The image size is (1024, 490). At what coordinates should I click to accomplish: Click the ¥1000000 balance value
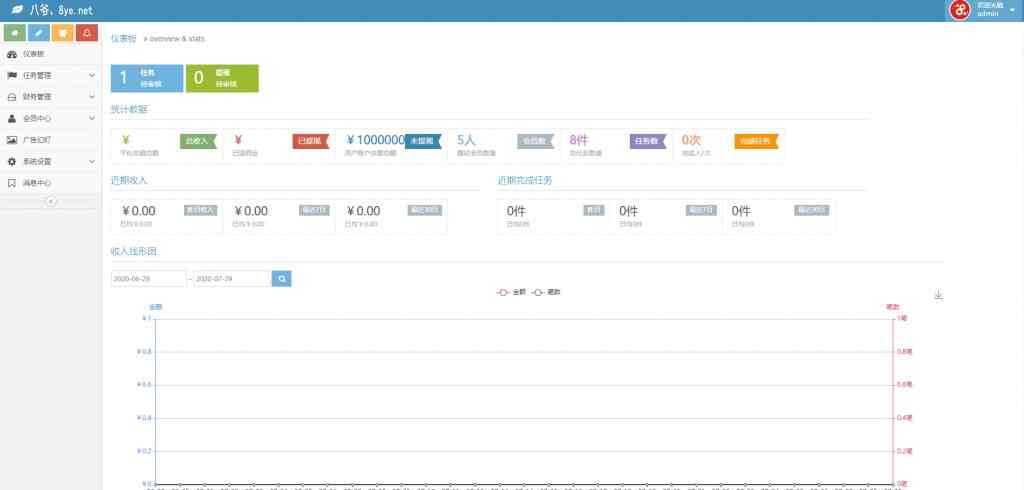tap(376, 140)
